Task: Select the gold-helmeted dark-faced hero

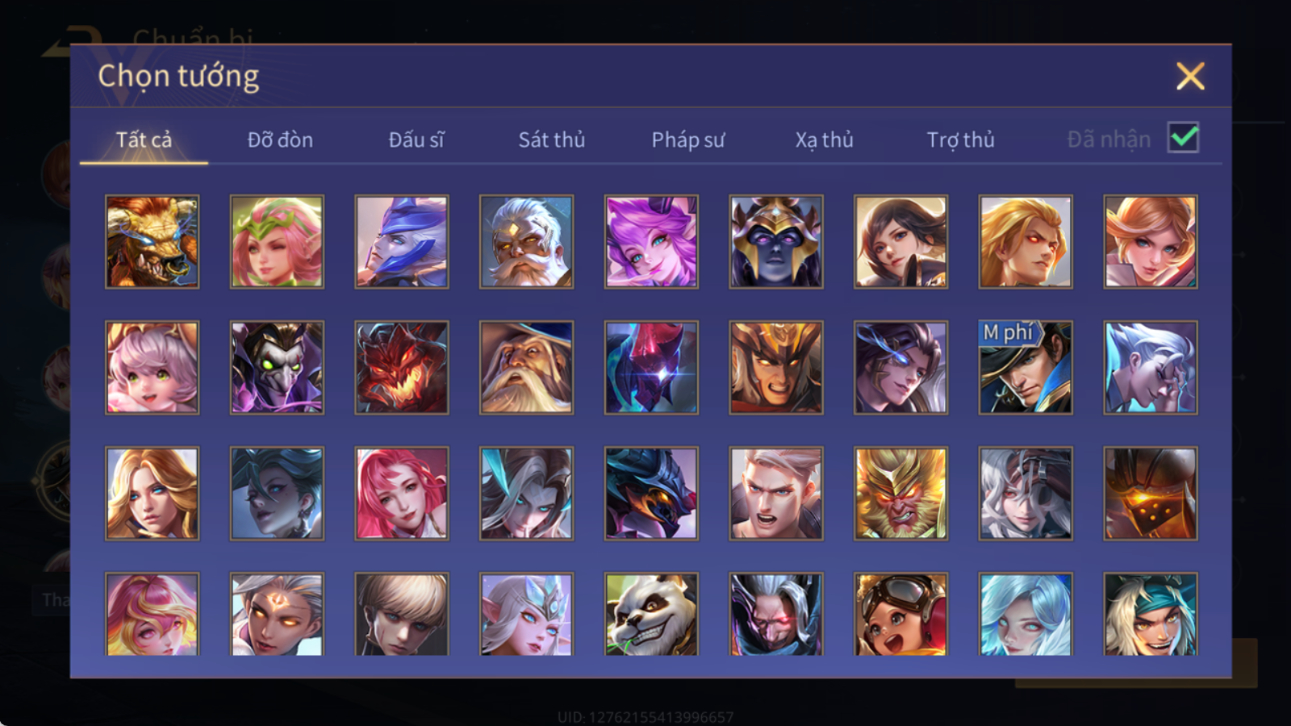Action: (776, 241)
